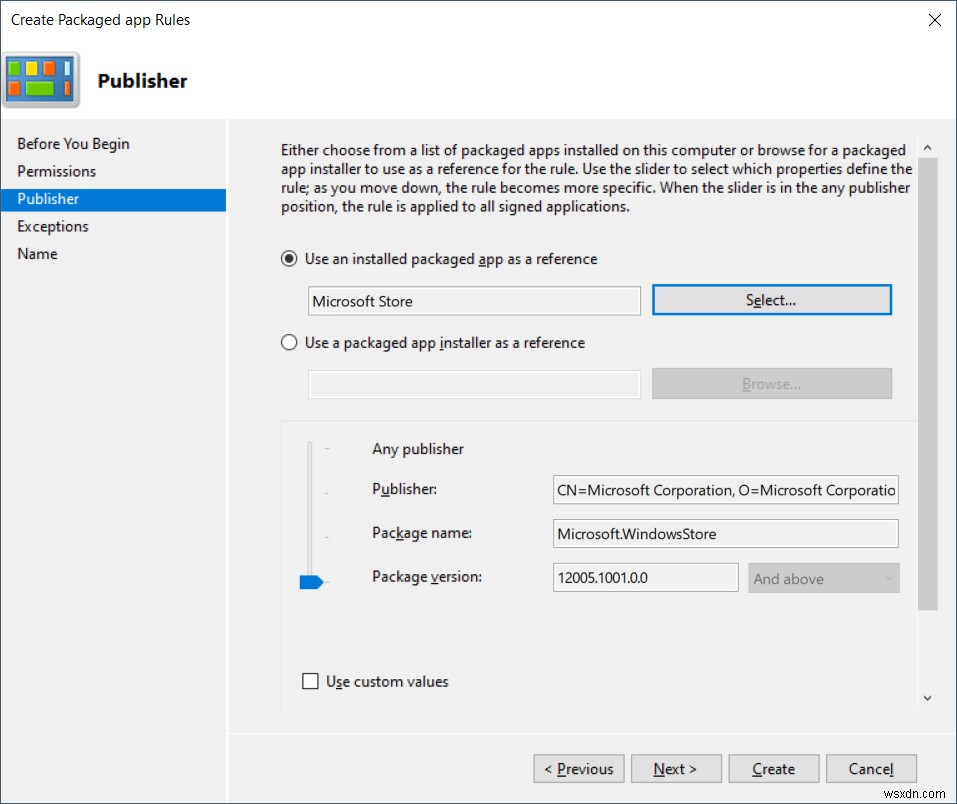Highlight the 'Publisher' step in the sidebar

pyautogui.click(x=47, y=198)
